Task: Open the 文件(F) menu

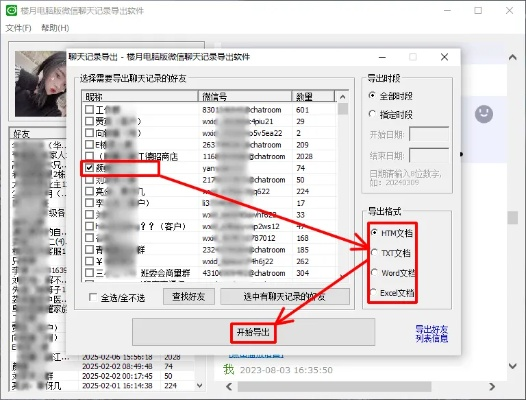Action: pos(18,28)
